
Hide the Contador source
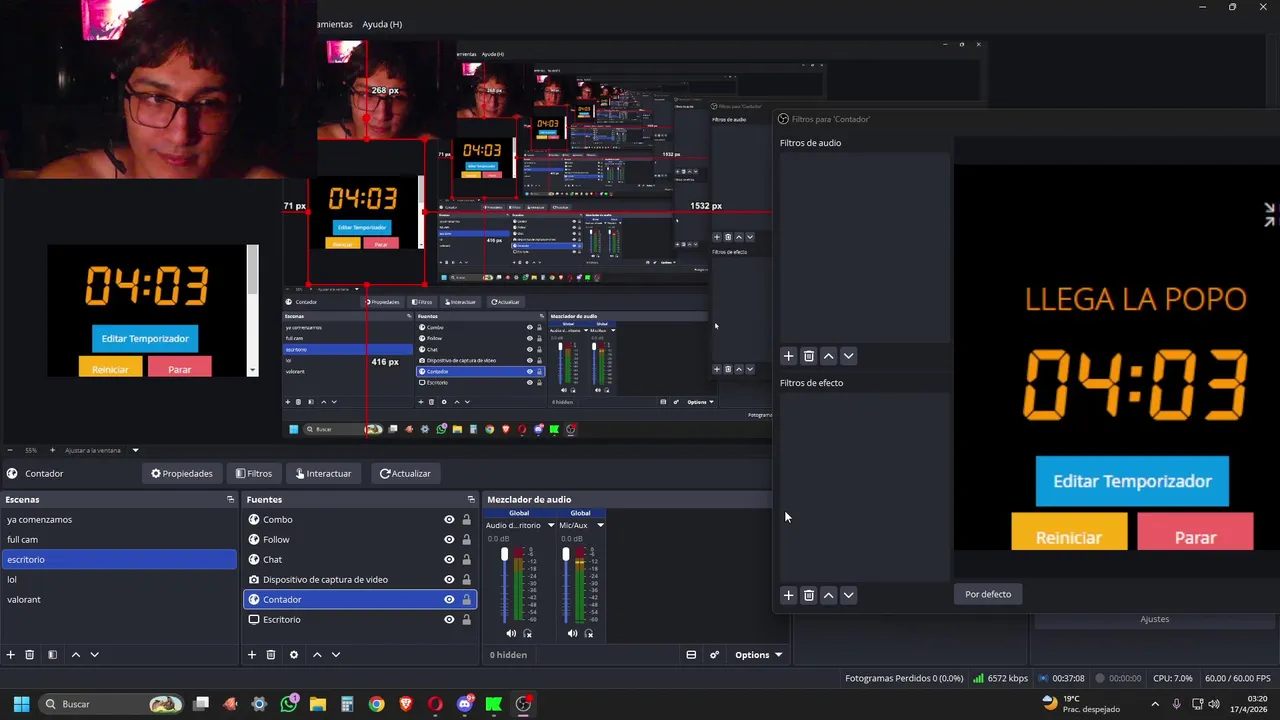pos(449,599)
